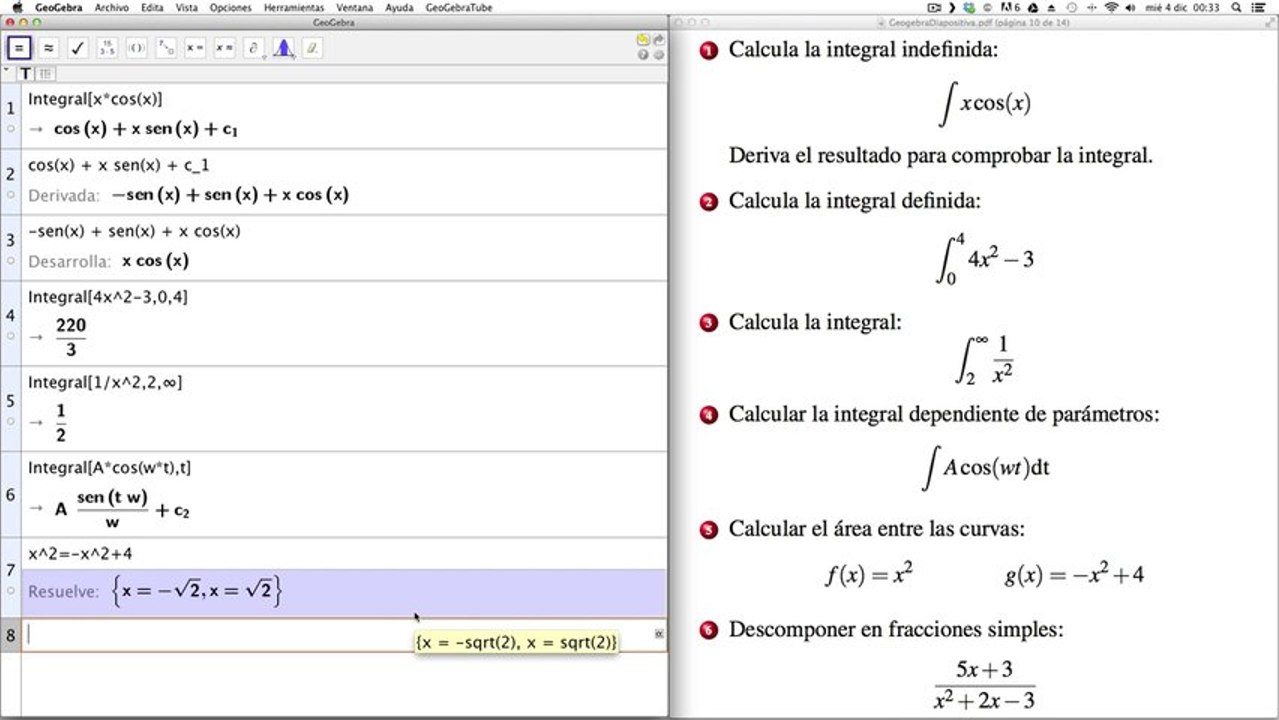1279x720 pixels.
Task: Open the Apple menu
Action: [x=17, y=7]
